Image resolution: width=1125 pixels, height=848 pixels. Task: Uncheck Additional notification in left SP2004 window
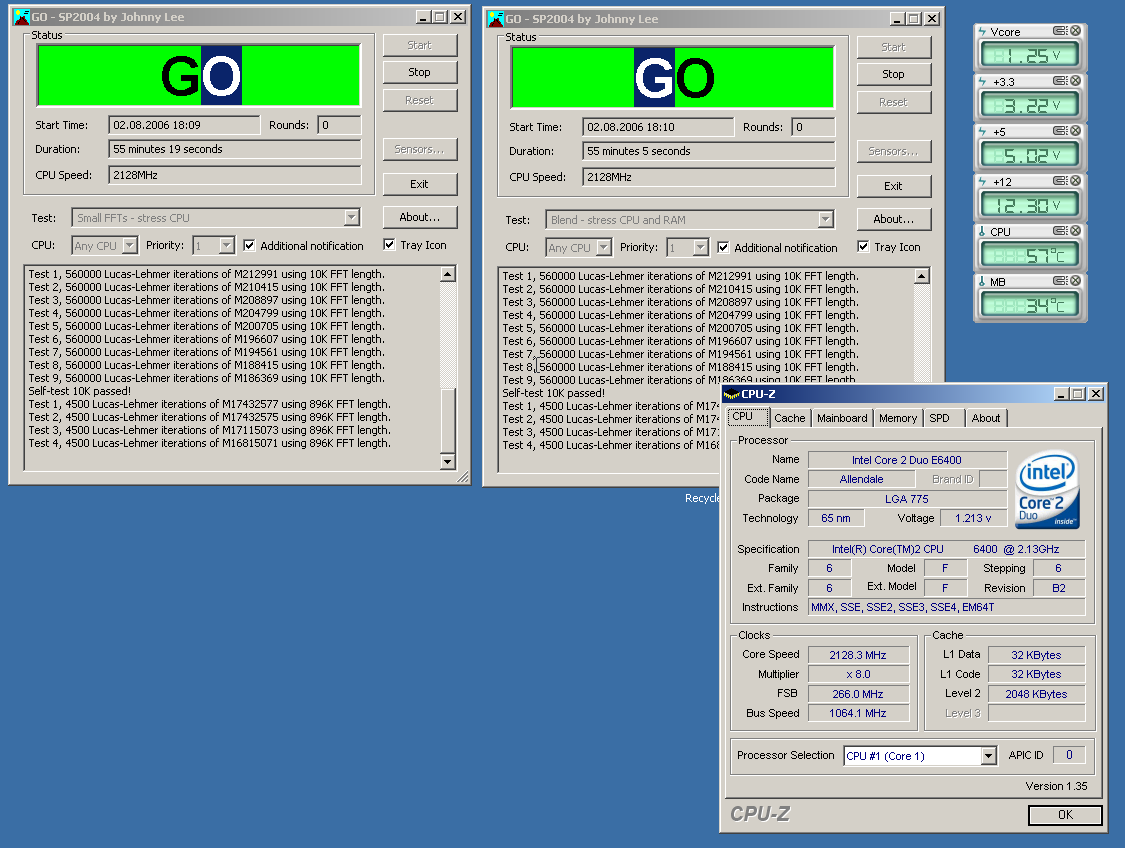(x=249, y=245)
